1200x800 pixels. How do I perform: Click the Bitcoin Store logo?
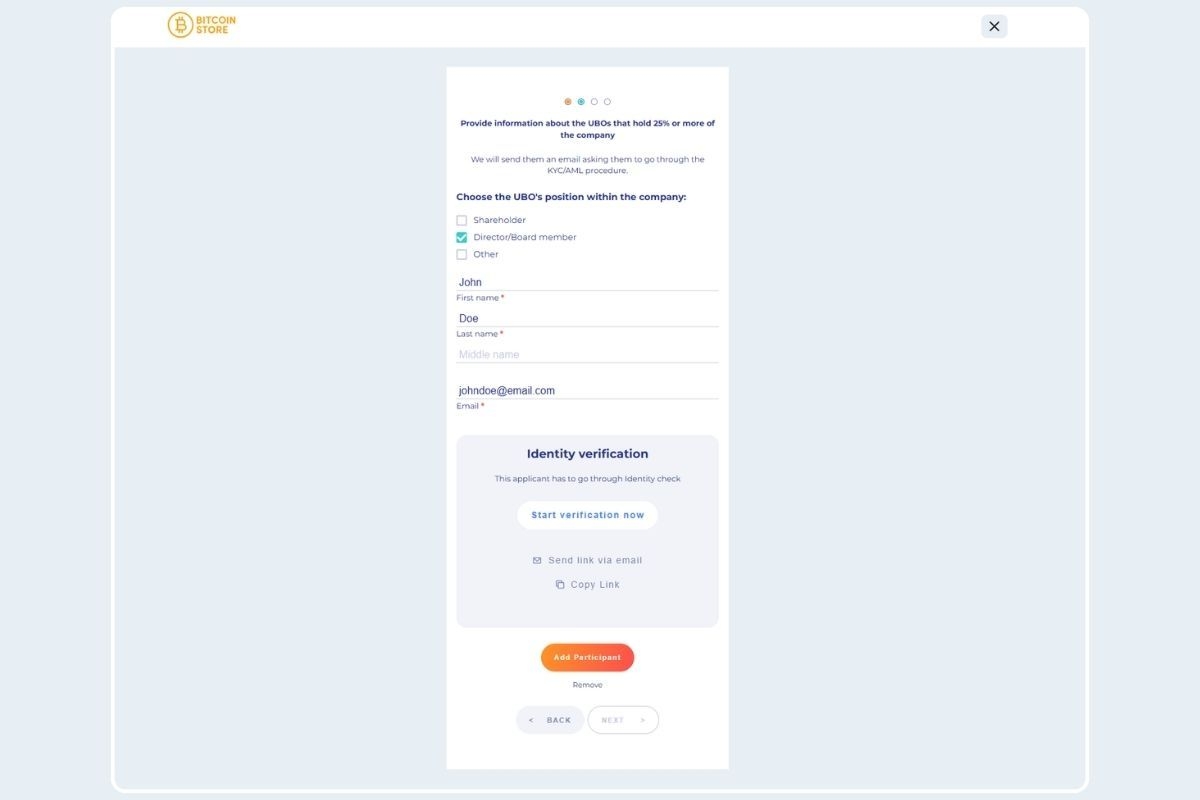click(202, 25)
